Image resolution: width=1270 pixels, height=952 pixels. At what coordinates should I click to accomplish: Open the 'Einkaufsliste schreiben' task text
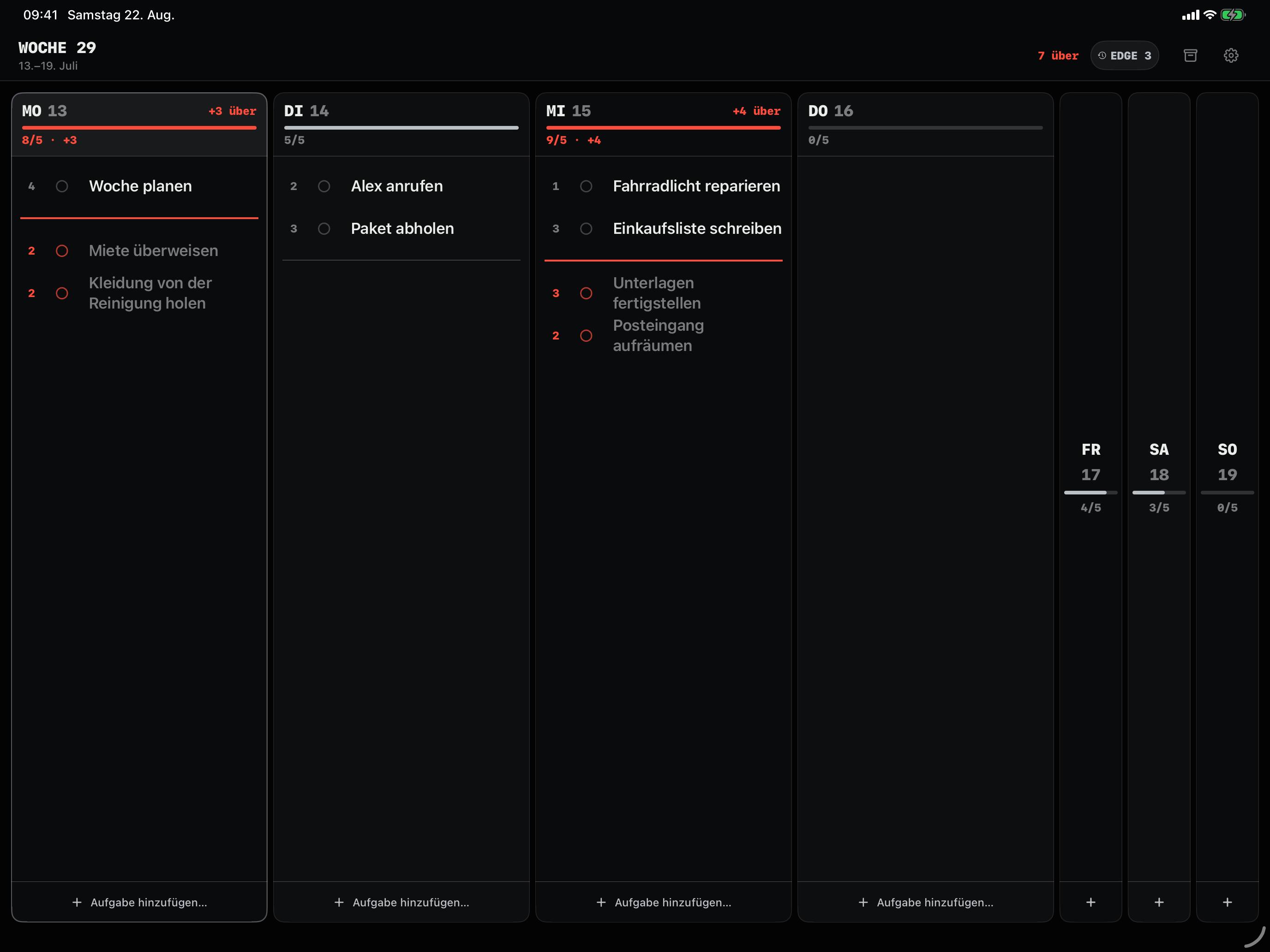(697, 228)
